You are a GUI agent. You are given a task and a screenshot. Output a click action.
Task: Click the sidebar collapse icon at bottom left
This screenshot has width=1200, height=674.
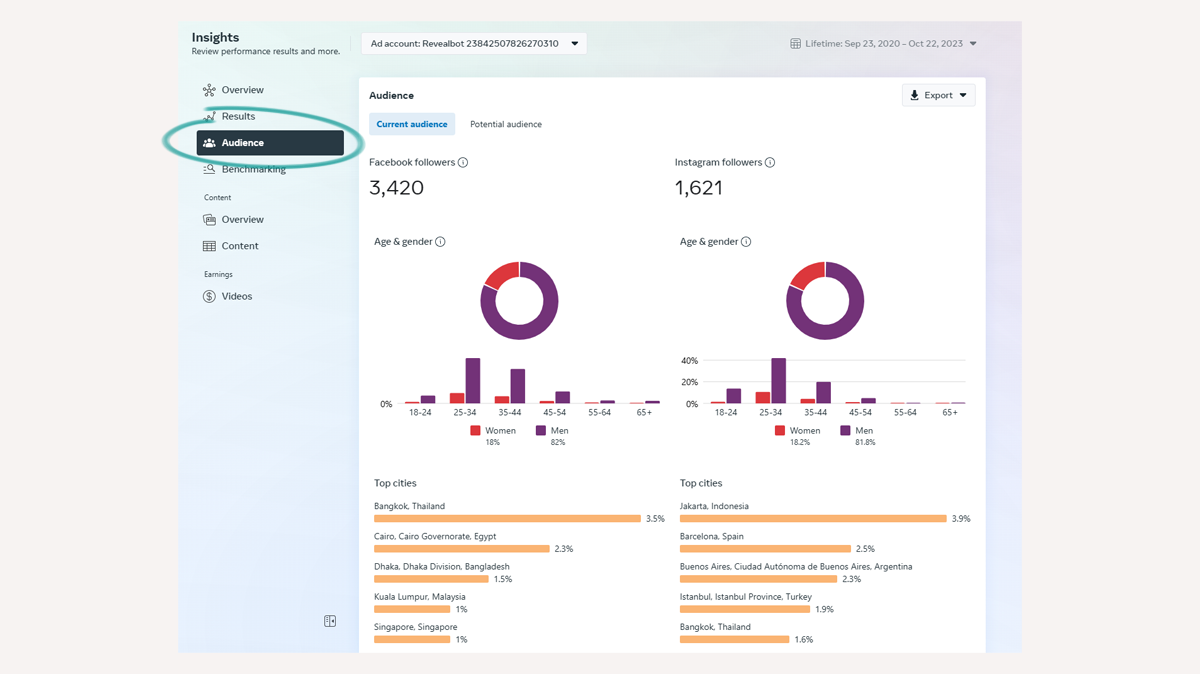point(329,620)
